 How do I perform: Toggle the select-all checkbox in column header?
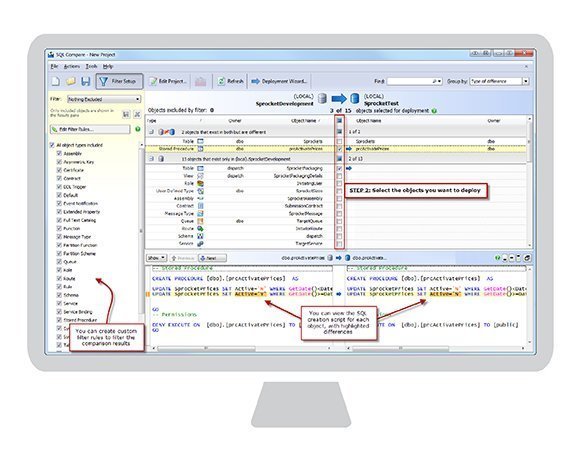pyautogui.click(x=339, y=121)
